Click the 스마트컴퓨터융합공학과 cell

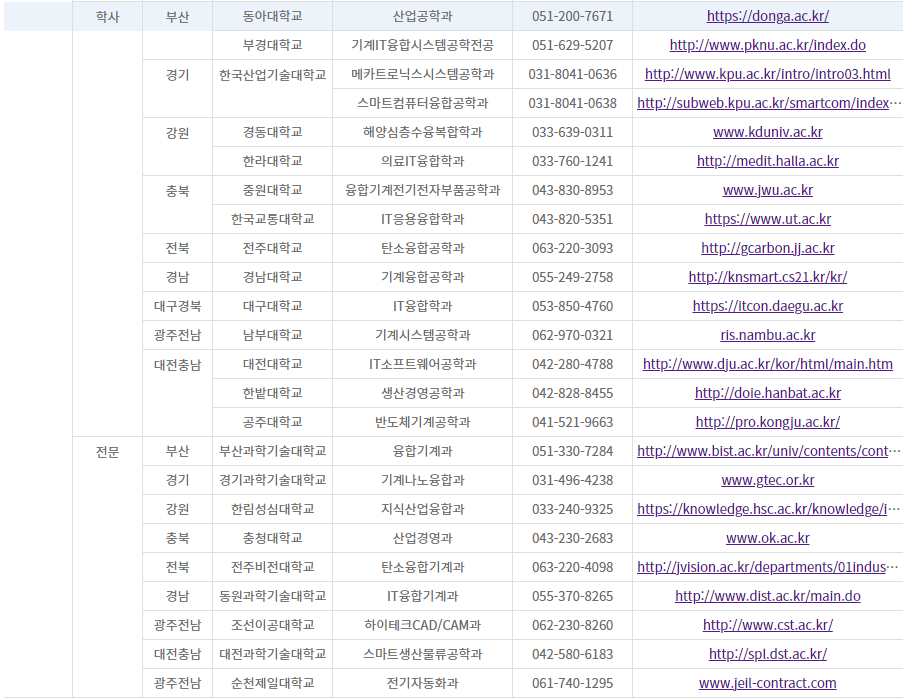point(422,103)
